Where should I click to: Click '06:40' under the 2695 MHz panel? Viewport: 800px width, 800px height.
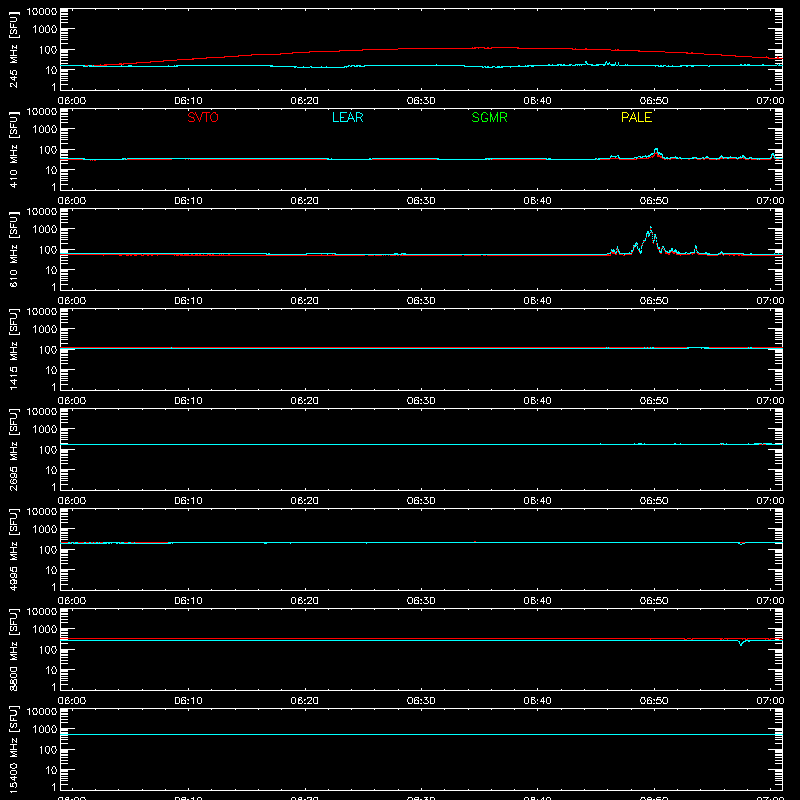click(537, 501)
